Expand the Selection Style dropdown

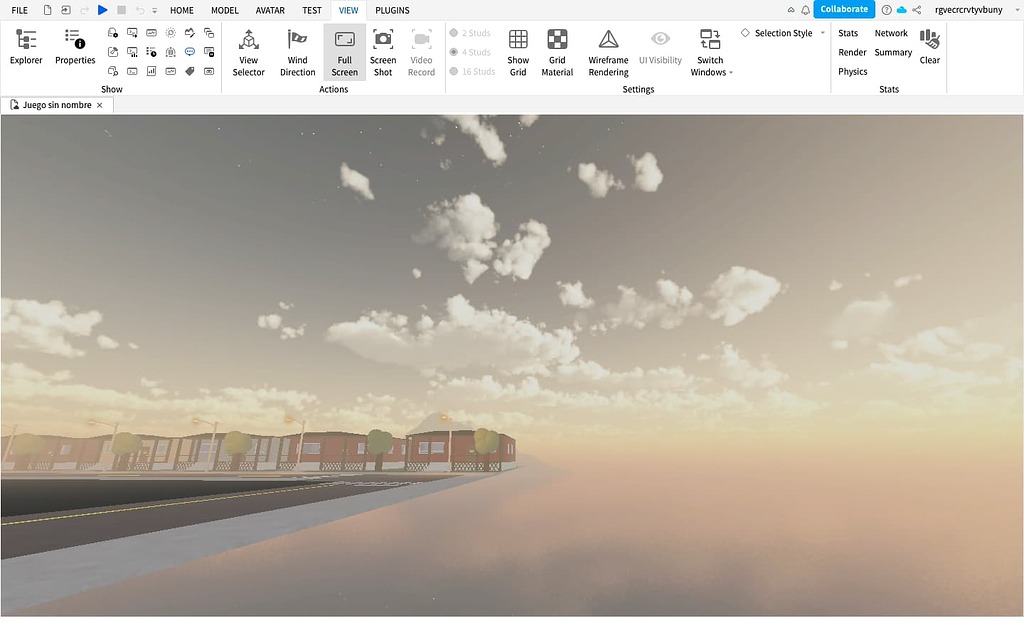click(x=822, y=32)
